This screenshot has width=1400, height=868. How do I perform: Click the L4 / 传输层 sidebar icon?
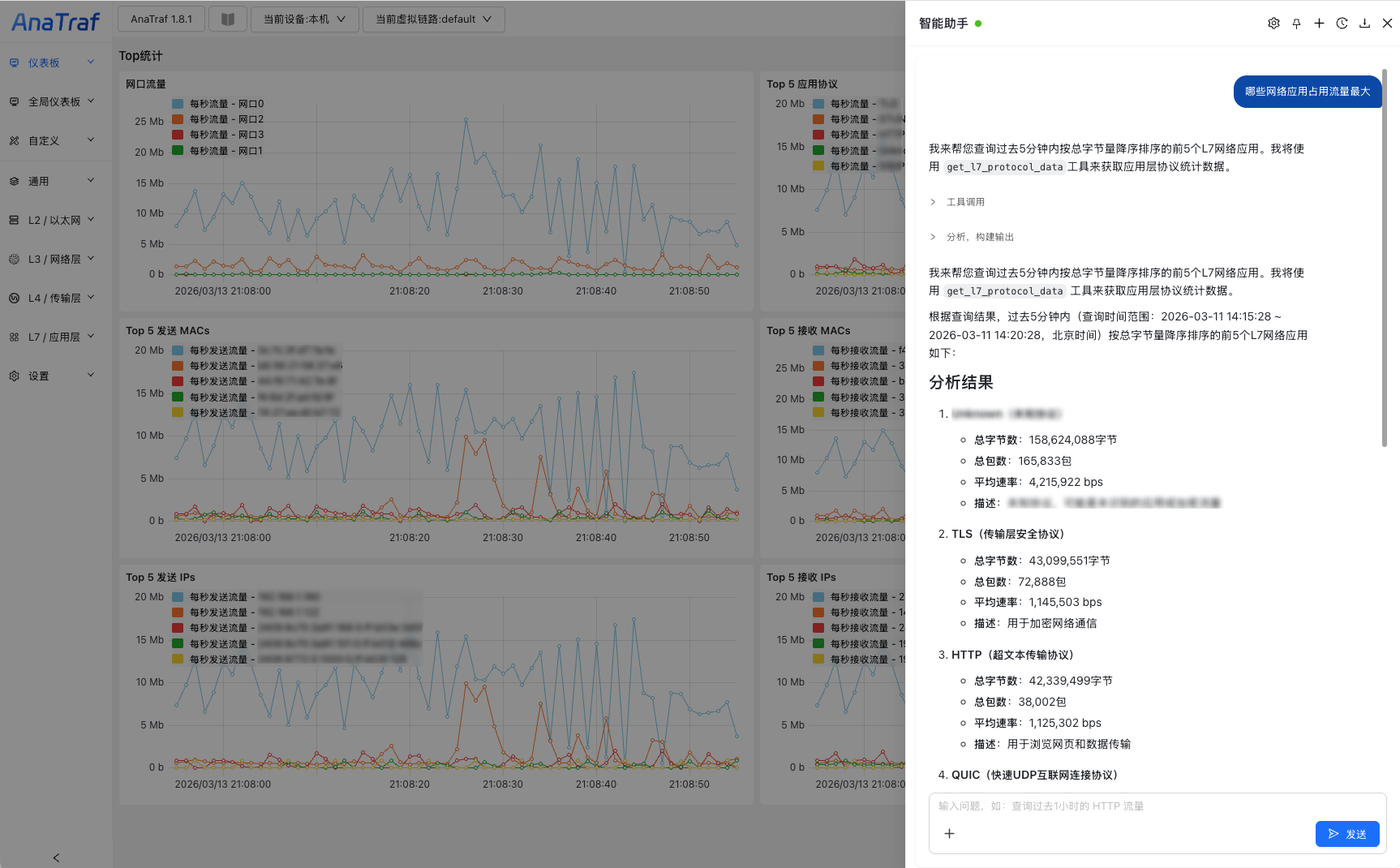(x=14, y=298)
